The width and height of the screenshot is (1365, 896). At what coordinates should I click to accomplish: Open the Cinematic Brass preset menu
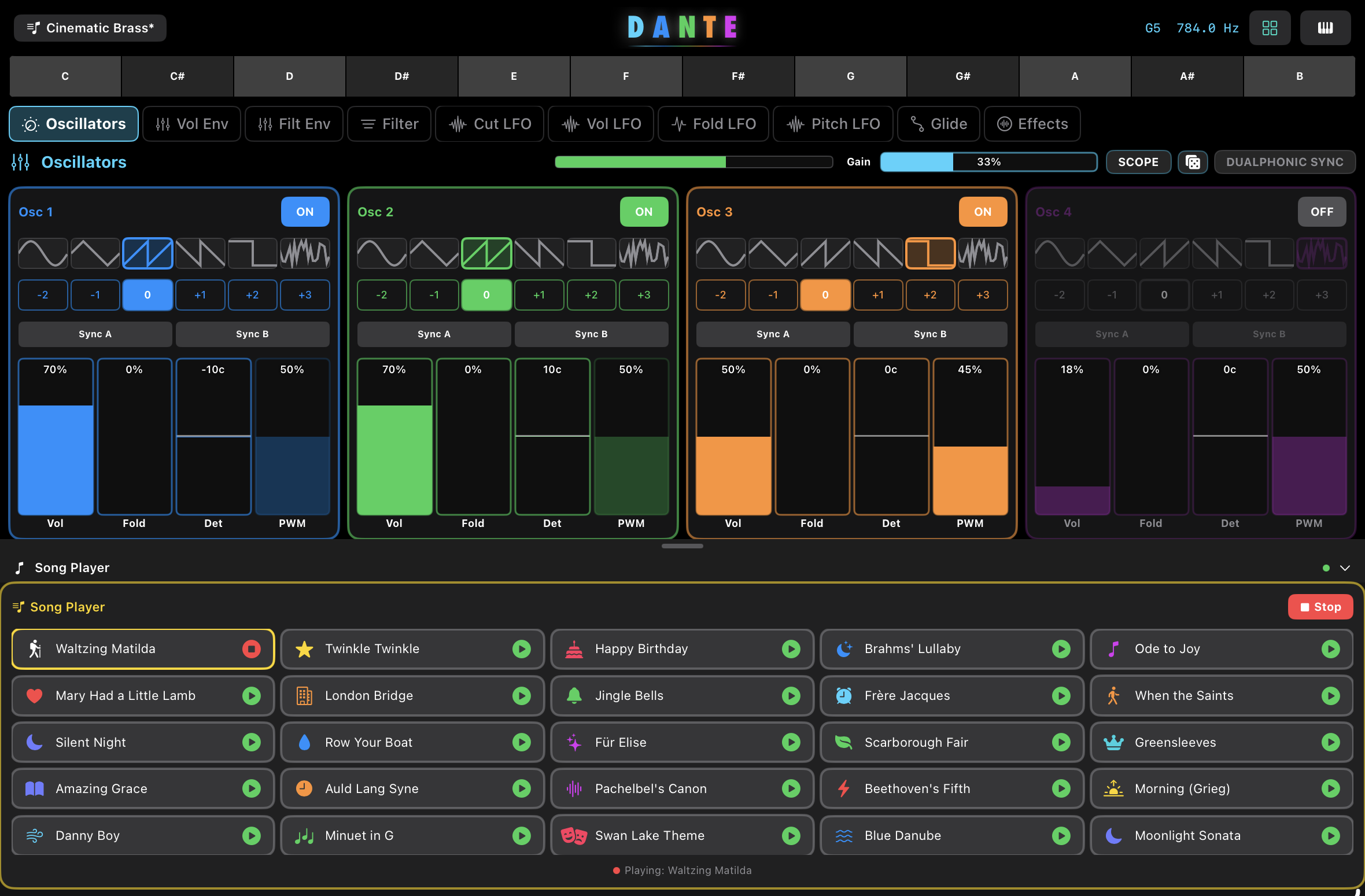coord(90,28)
